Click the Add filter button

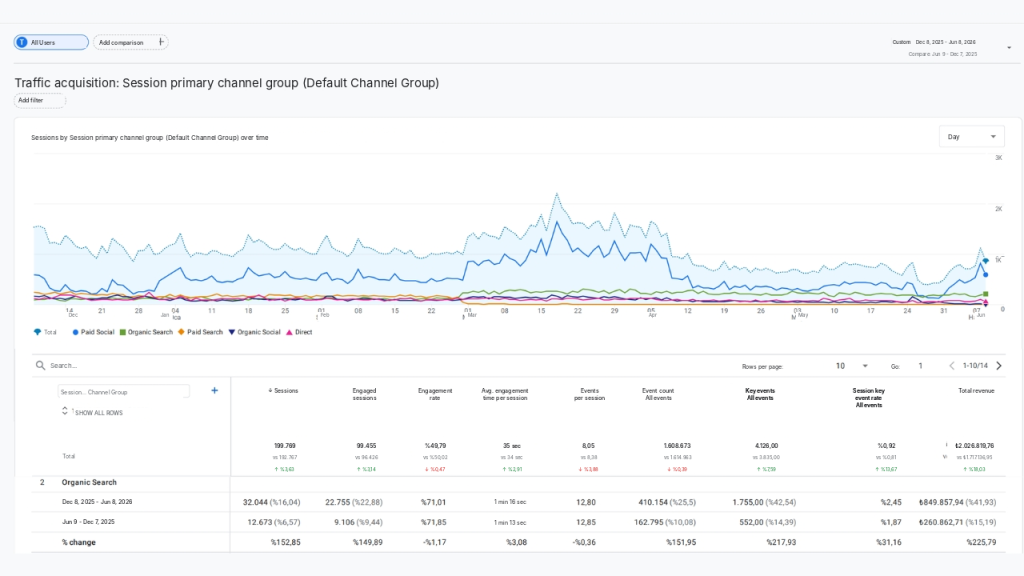pyautogui.click(x=40, y=101)
